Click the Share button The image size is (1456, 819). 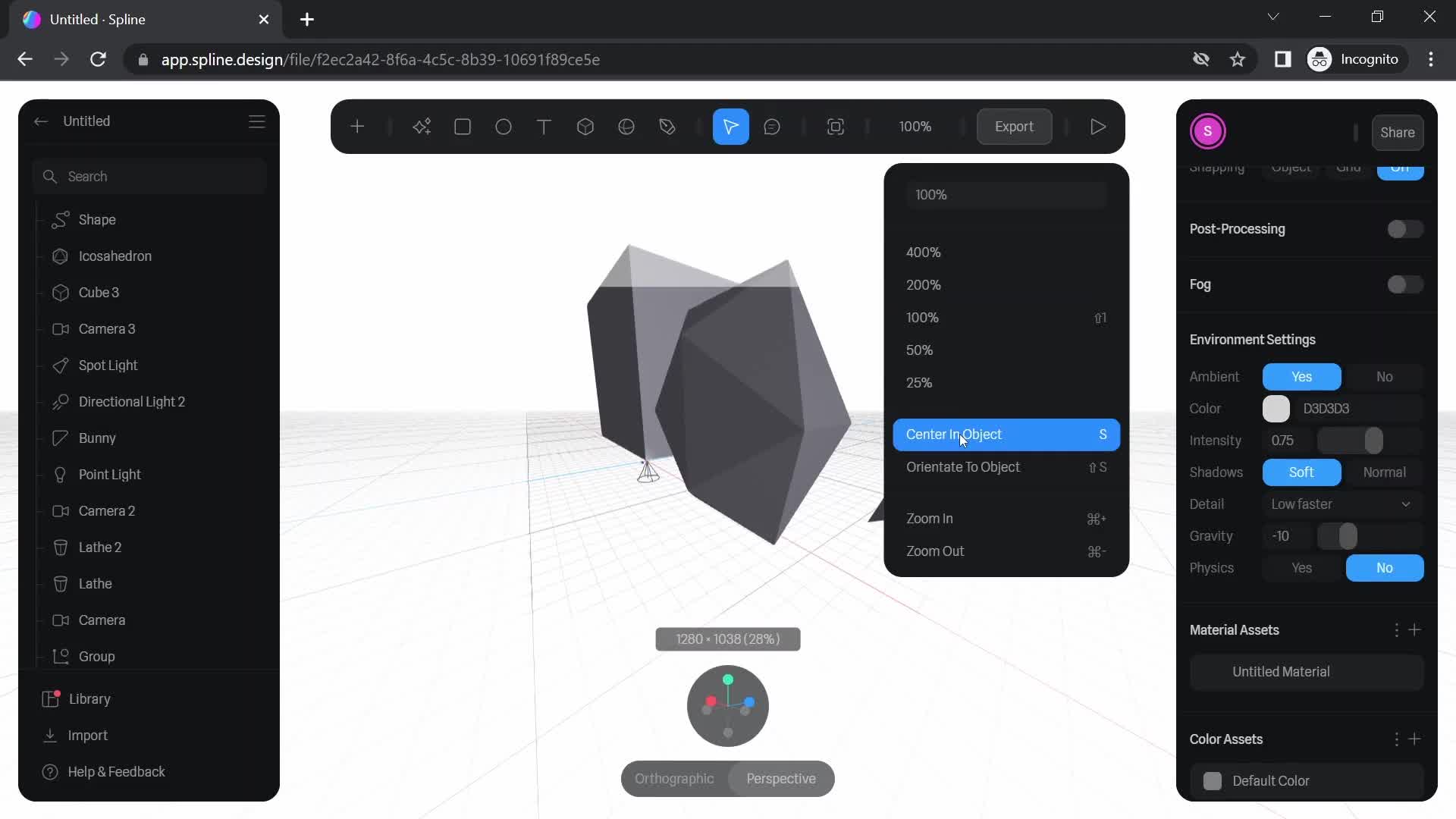pos(1398,132)
